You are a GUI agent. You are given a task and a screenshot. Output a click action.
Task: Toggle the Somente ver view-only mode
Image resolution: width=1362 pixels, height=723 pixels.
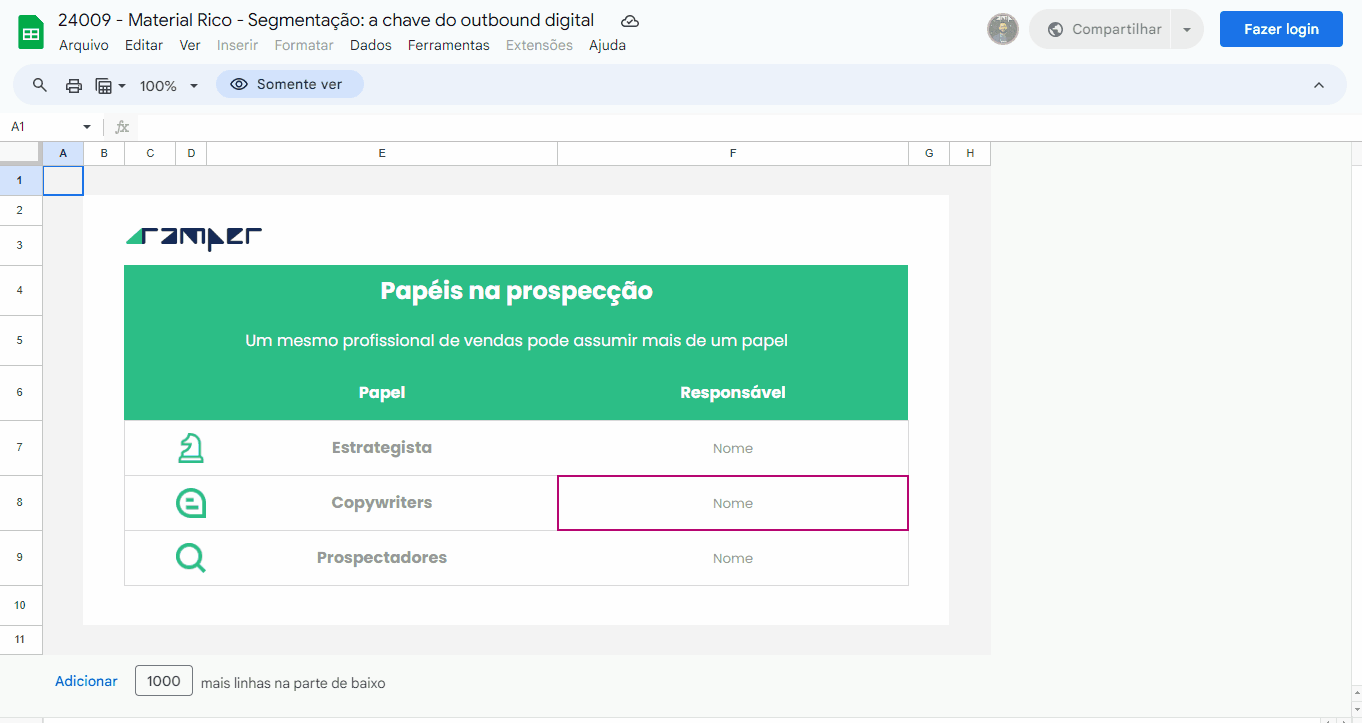pyautogui.click(x=289, y=85)
